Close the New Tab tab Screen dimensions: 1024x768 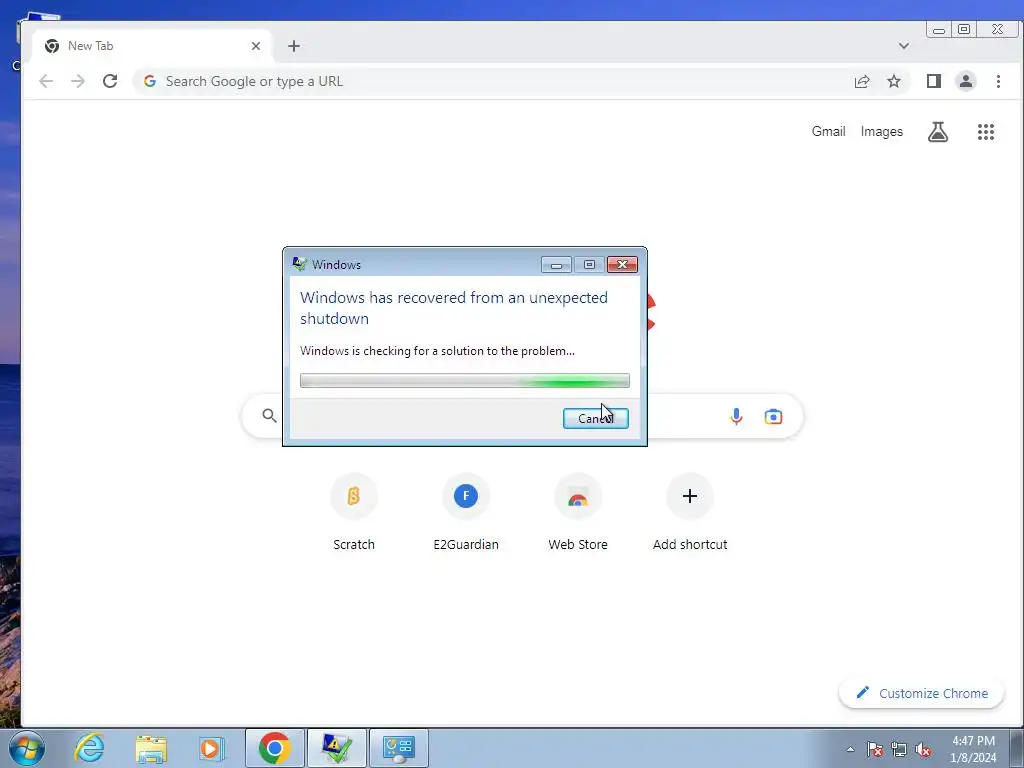[256, 46]
